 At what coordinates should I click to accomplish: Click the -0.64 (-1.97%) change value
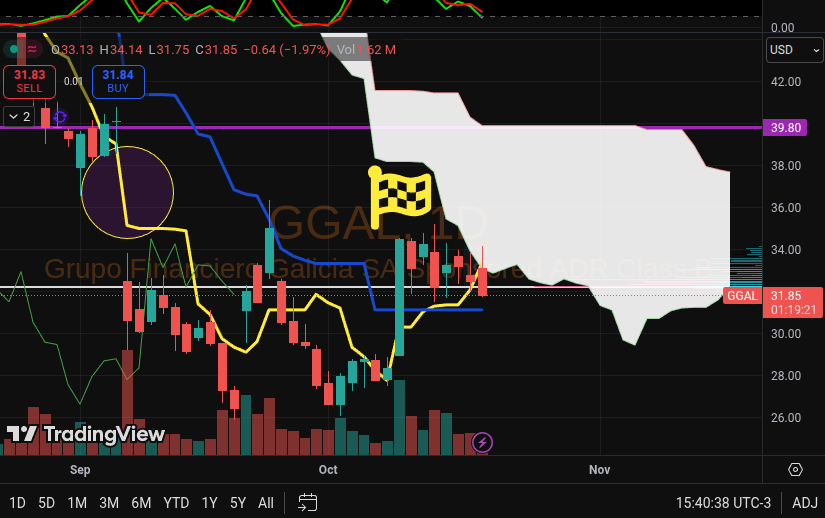click(287, 49)
